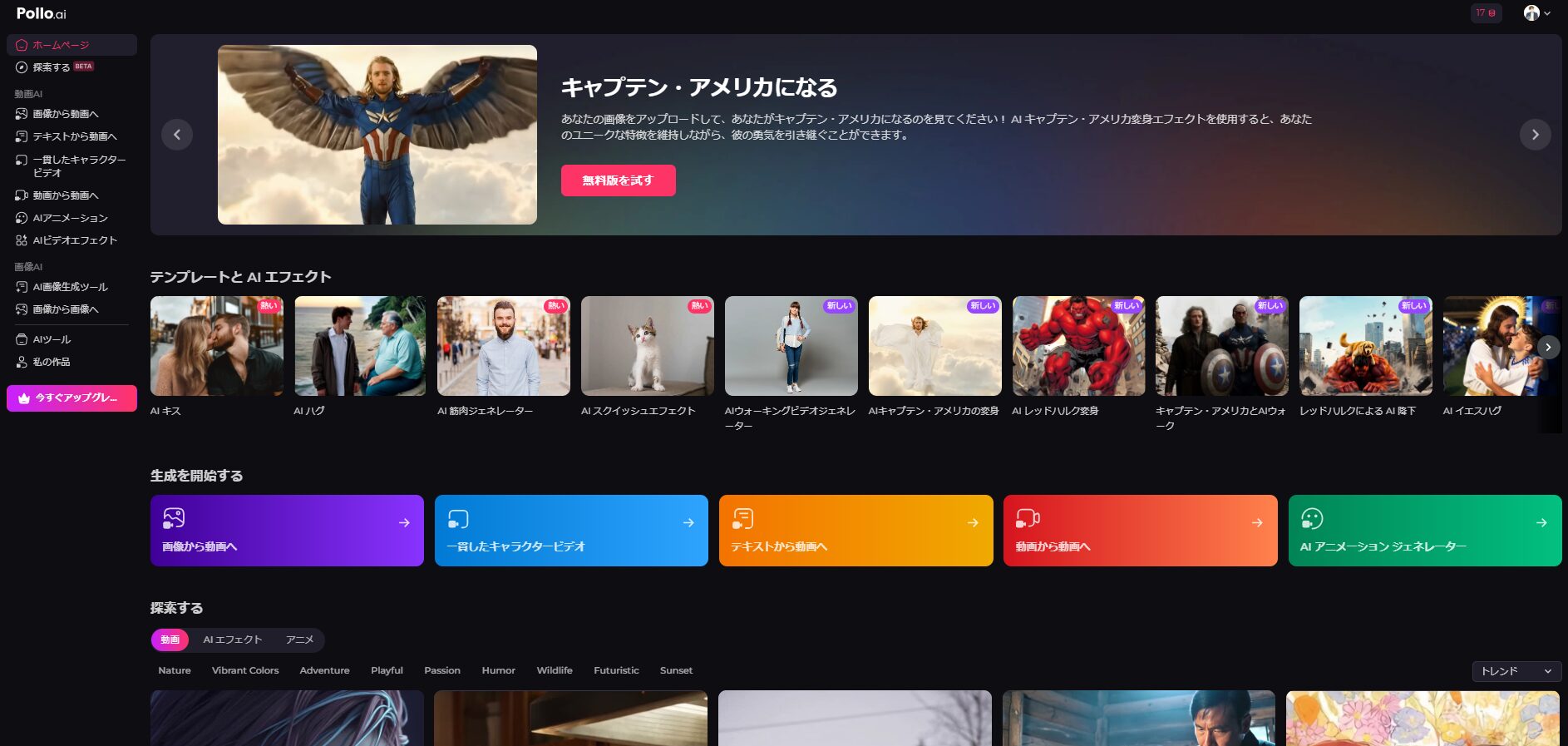Open the レッドハルクによる AI 降下 template
Viewport: 1568px width, 746px height.
pos(1366,346)
